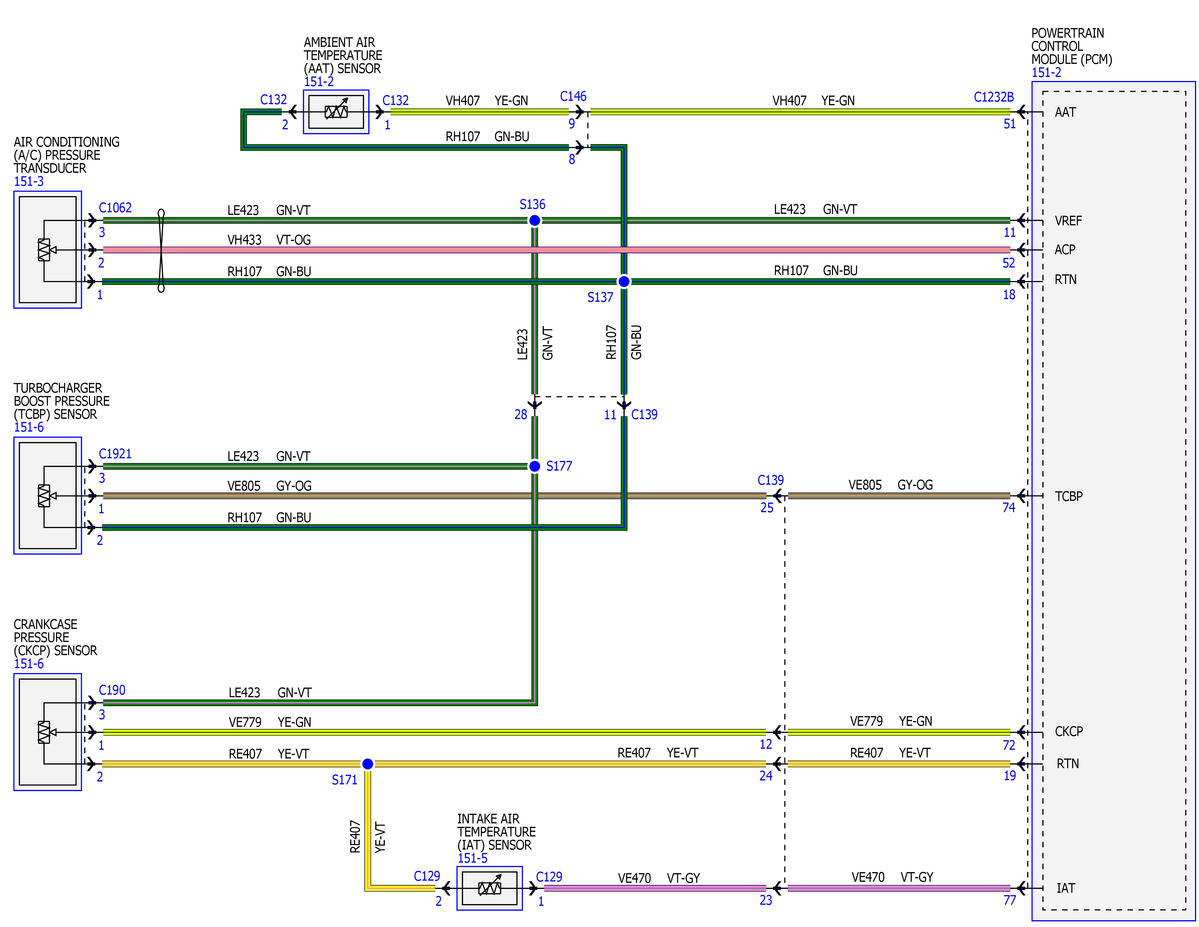The width and height of the screenshot is (1199, 927).
Task: Select the Turbocharger Boost Pressure sensor symbol
Action: (x=47, y=496)
